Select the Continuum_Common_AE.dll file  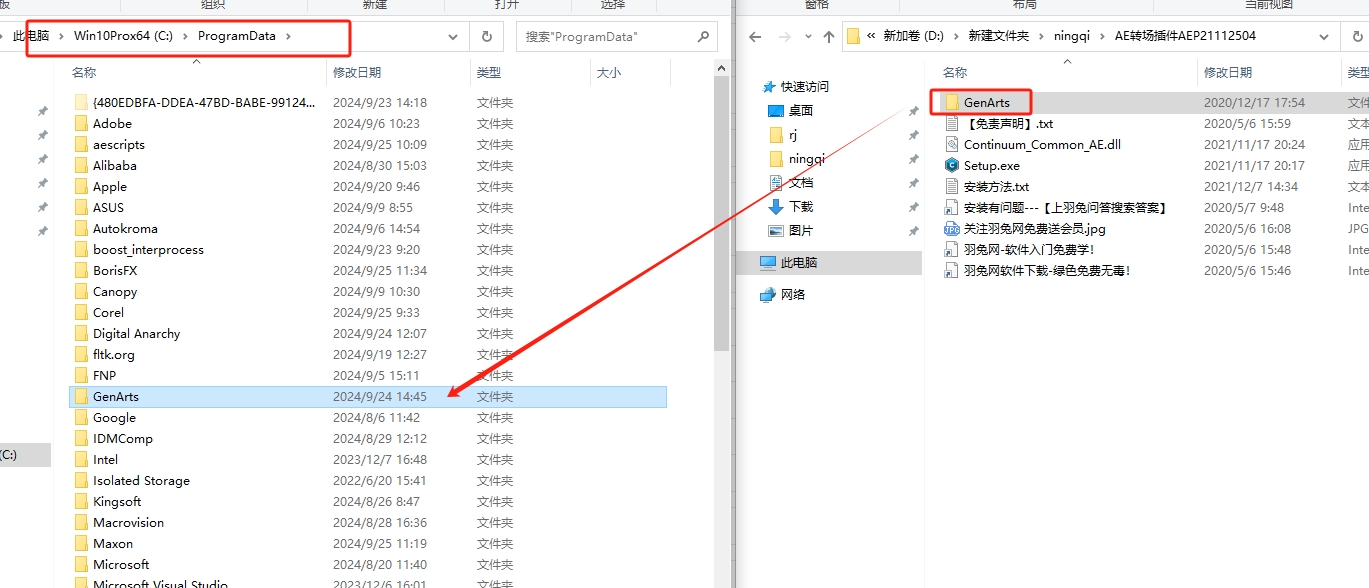pos(1041,145)
